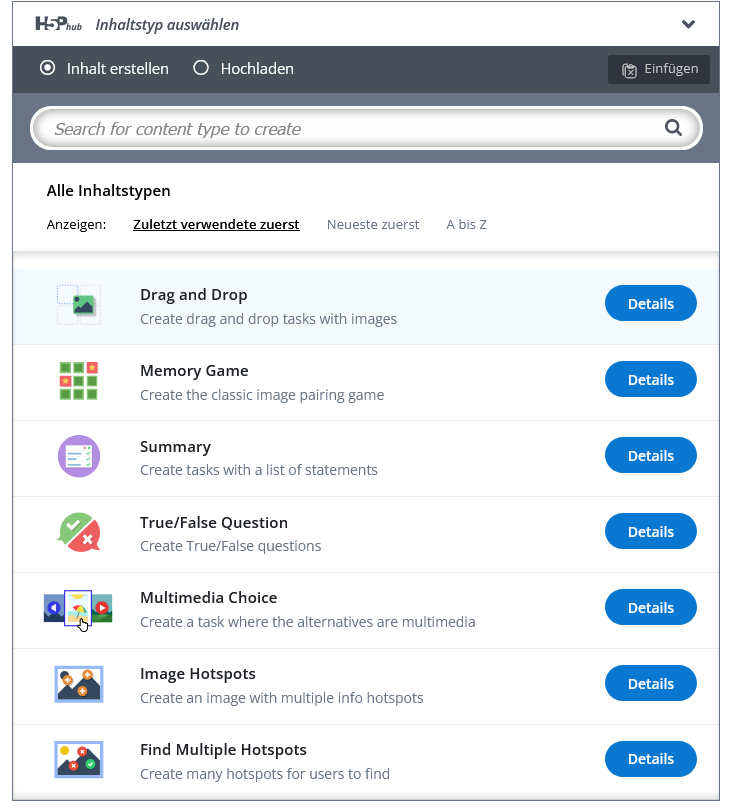Click the Find Multiple Hotspots icon
The height and width of the screenshot is (808, 732).
78,761
